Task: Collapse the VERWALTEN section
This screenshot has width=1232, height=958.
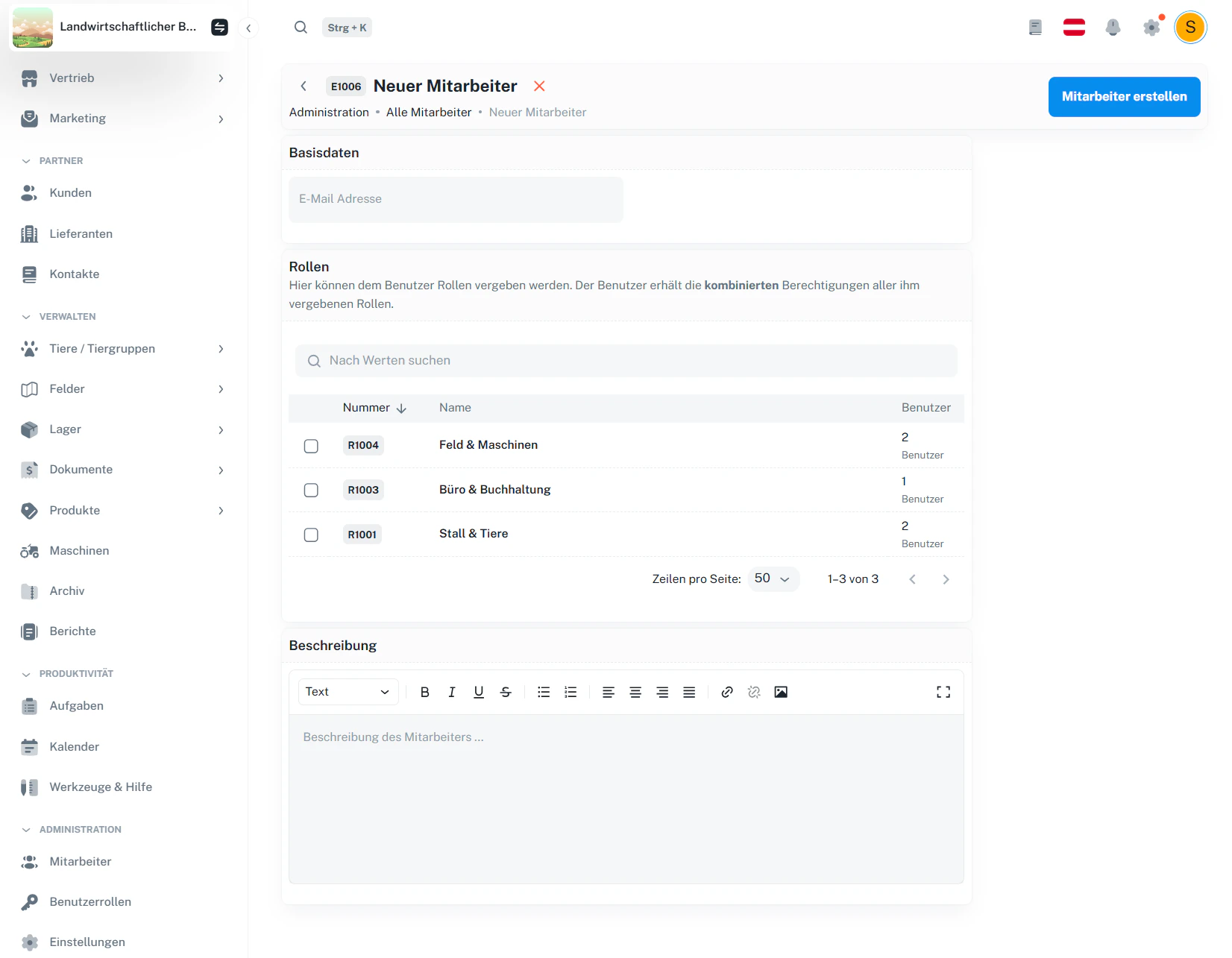Action: tap(58, 317)
